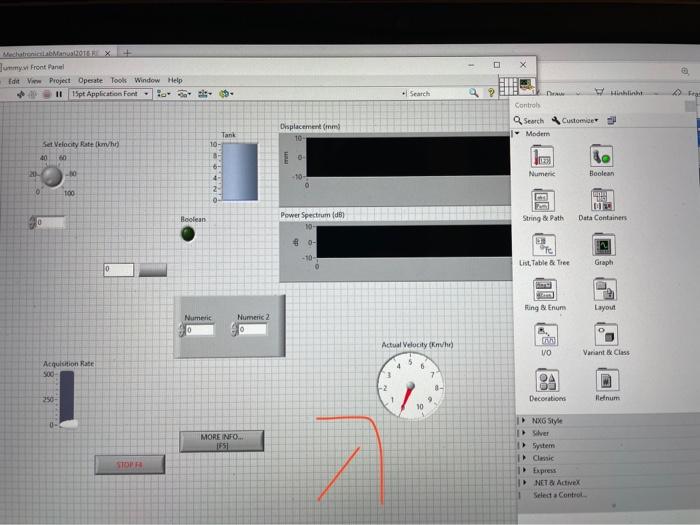
Task: Click the Displacement (mm) graph plot area
Action: (x=408, y=157)
